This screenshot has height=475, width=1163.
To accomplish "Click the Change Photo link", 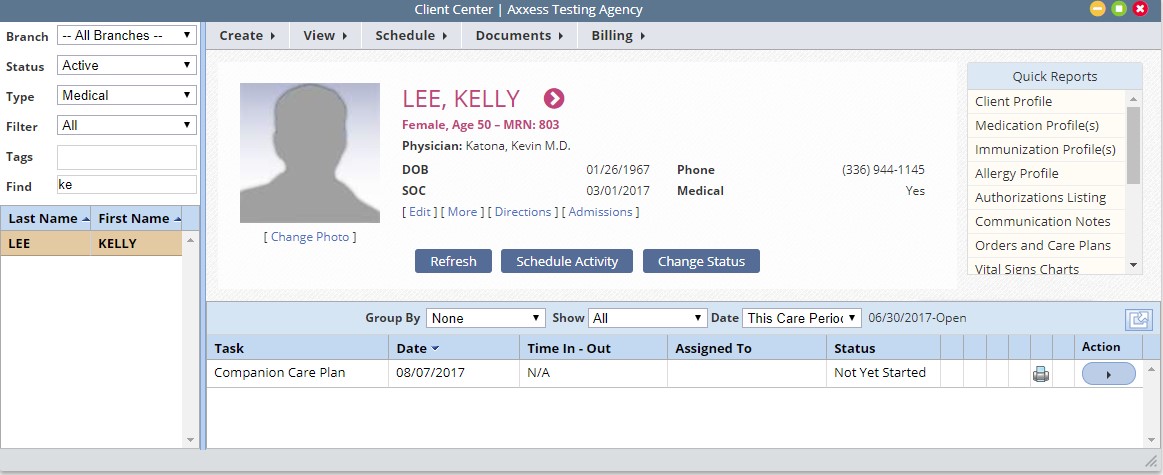I will click(310, 237).
